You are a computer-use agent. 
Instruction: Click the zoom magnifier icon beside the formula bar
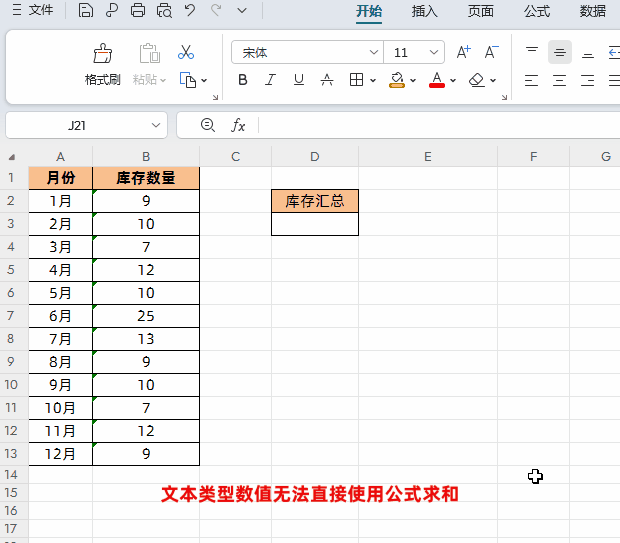click(208, 125)
